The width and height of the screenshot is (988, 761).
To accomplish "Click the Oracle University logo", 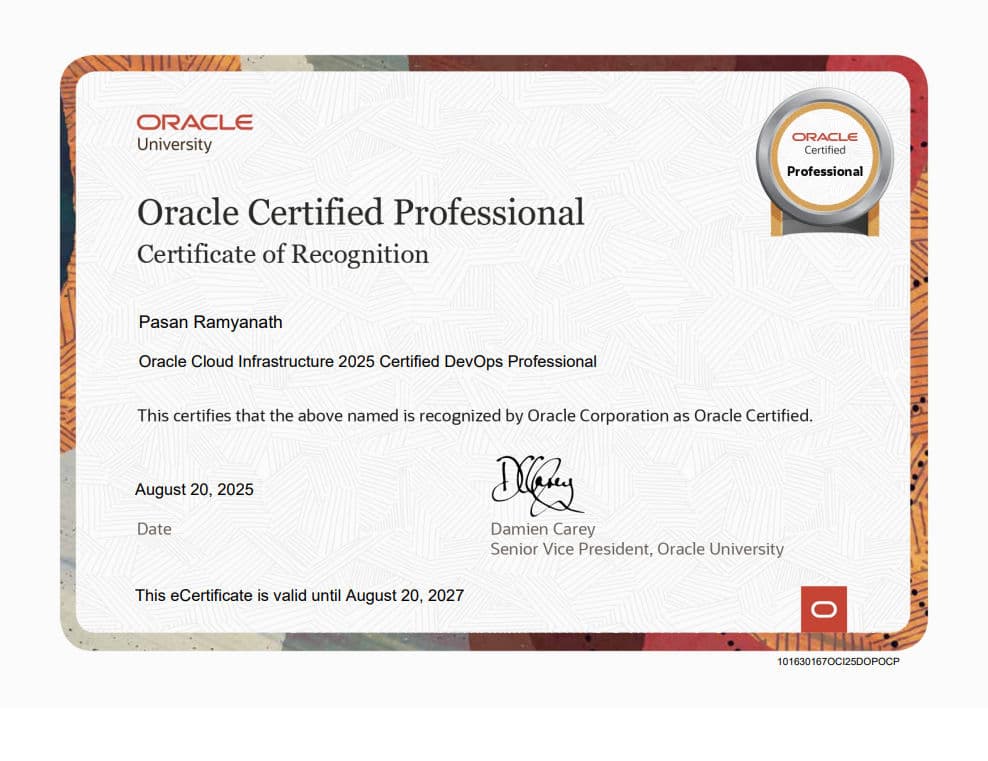I will pos(193,130).
